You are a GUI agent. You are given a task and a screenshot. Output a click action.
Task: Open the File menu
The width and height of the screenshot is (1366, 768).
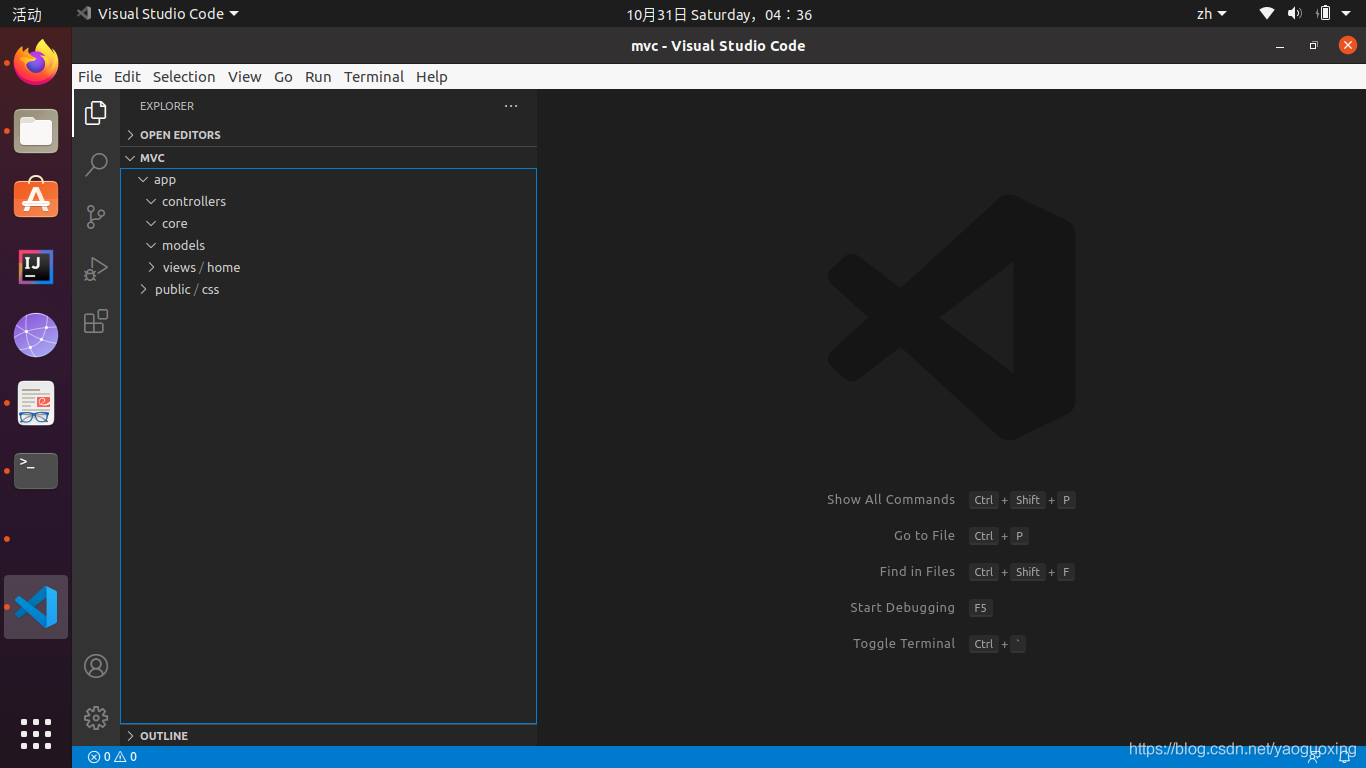click(x=90, y=77)
